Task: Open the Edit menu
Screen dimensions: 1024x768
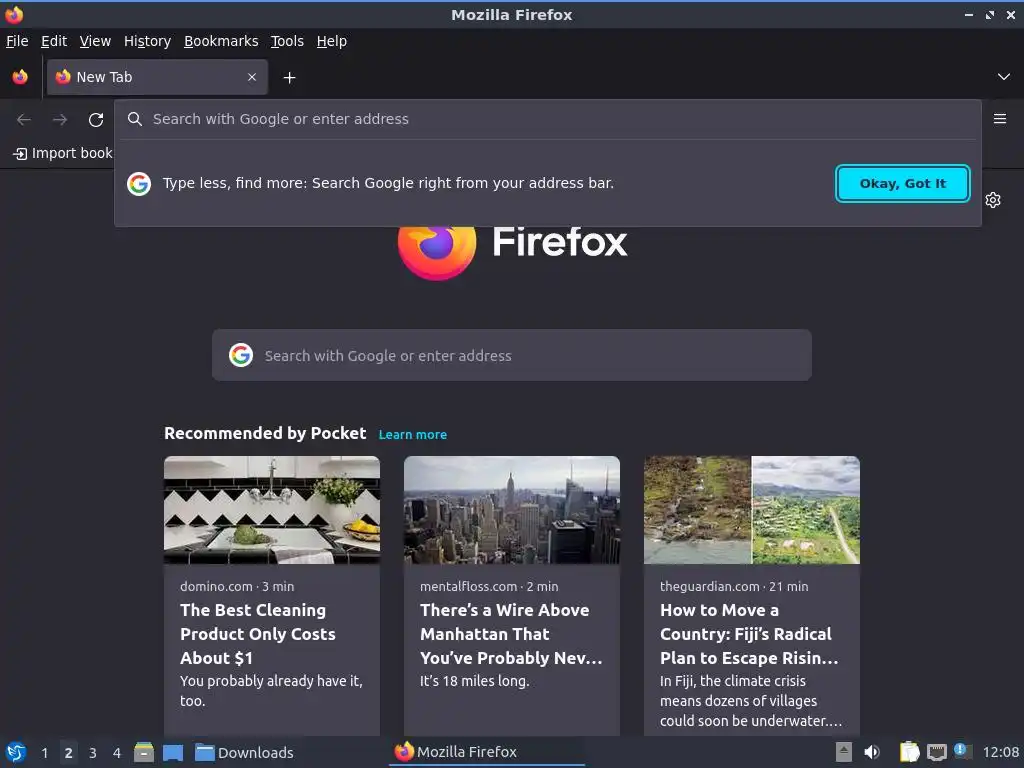Action: (x=54, y=41)
